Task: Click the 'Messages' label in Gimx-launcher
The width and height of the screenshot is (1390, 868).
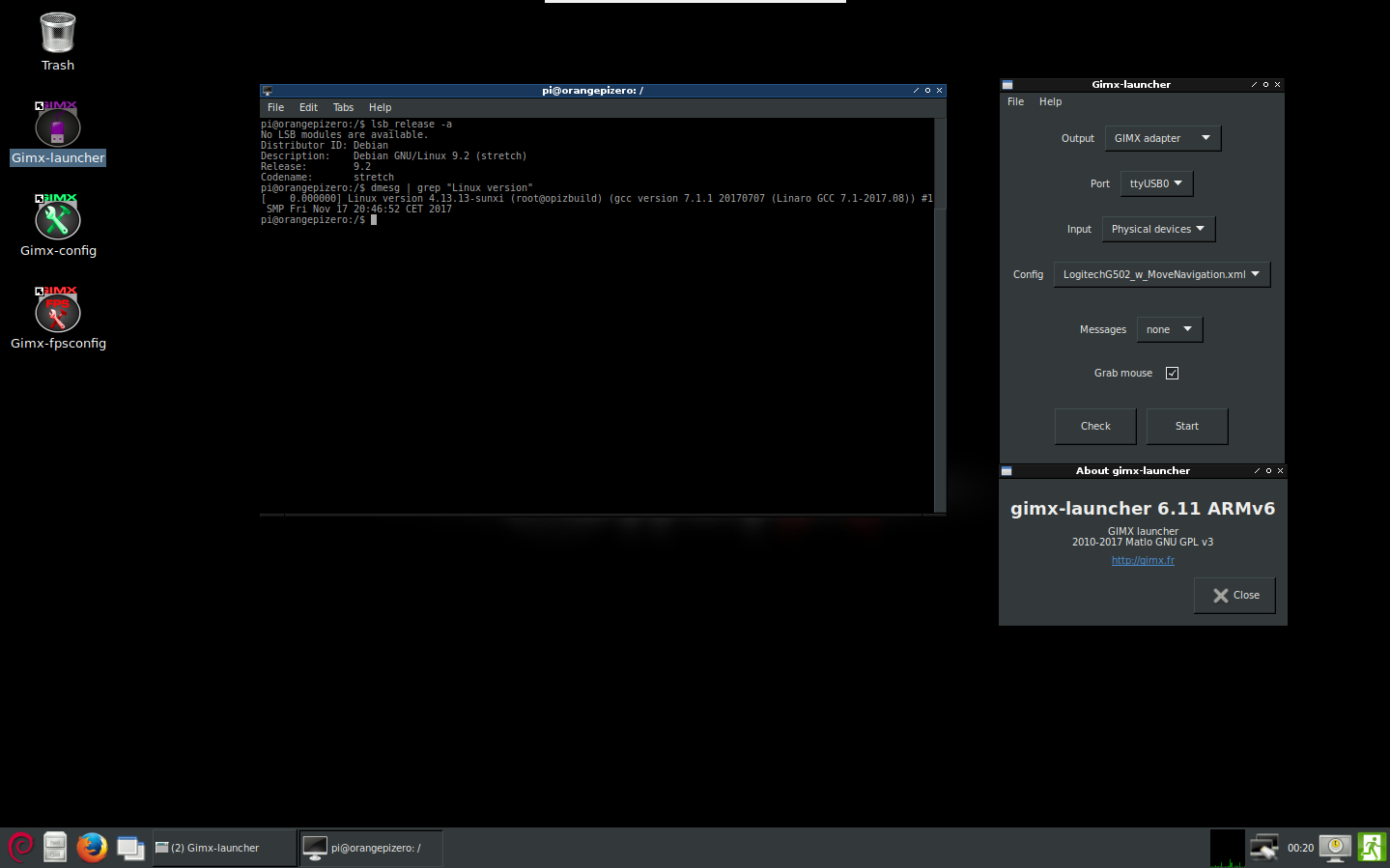Action: pyautogui.click(x=1103, y=329)
